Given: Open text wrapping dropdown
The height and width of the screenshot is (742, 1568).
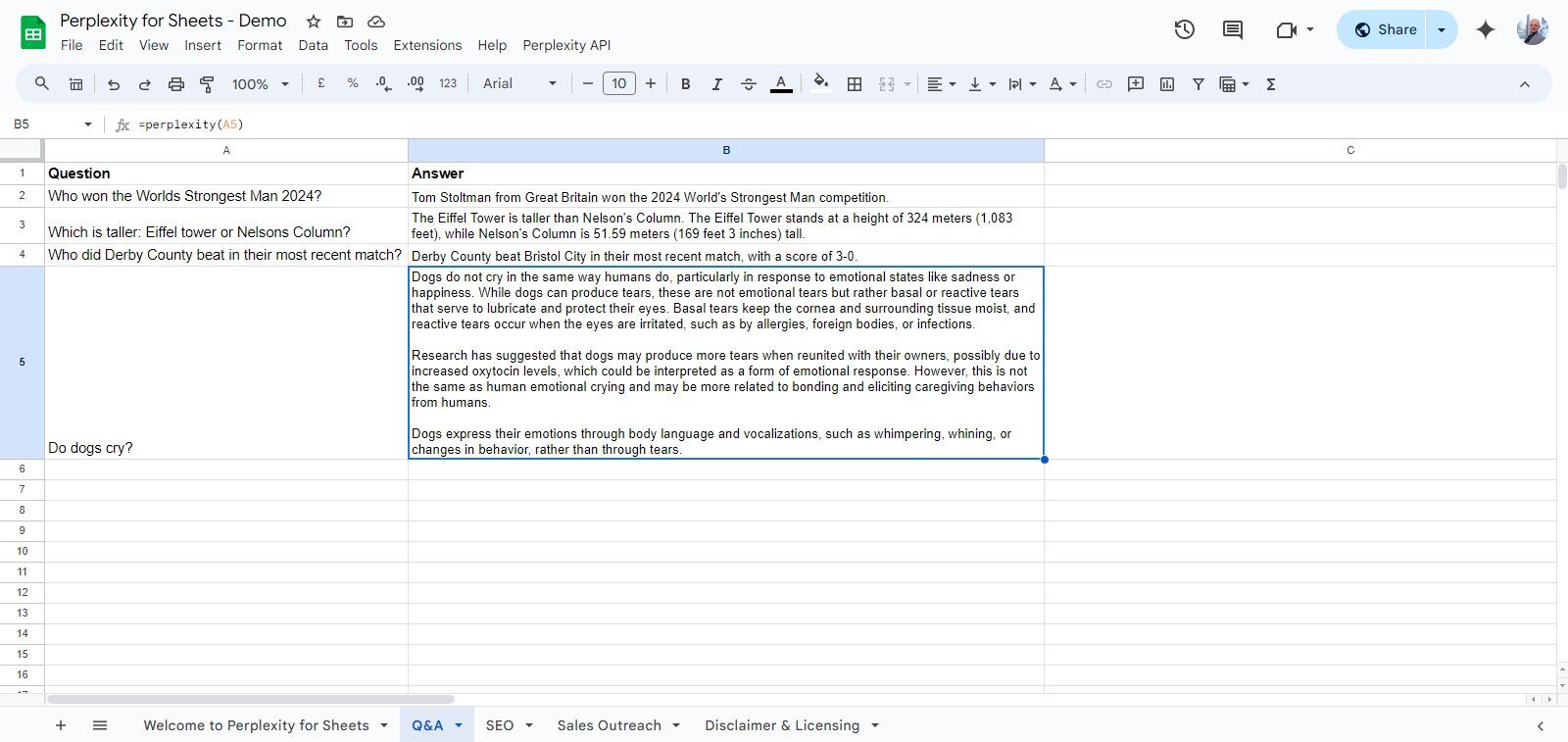Looking at the screenshot, I should point(1021,84).
